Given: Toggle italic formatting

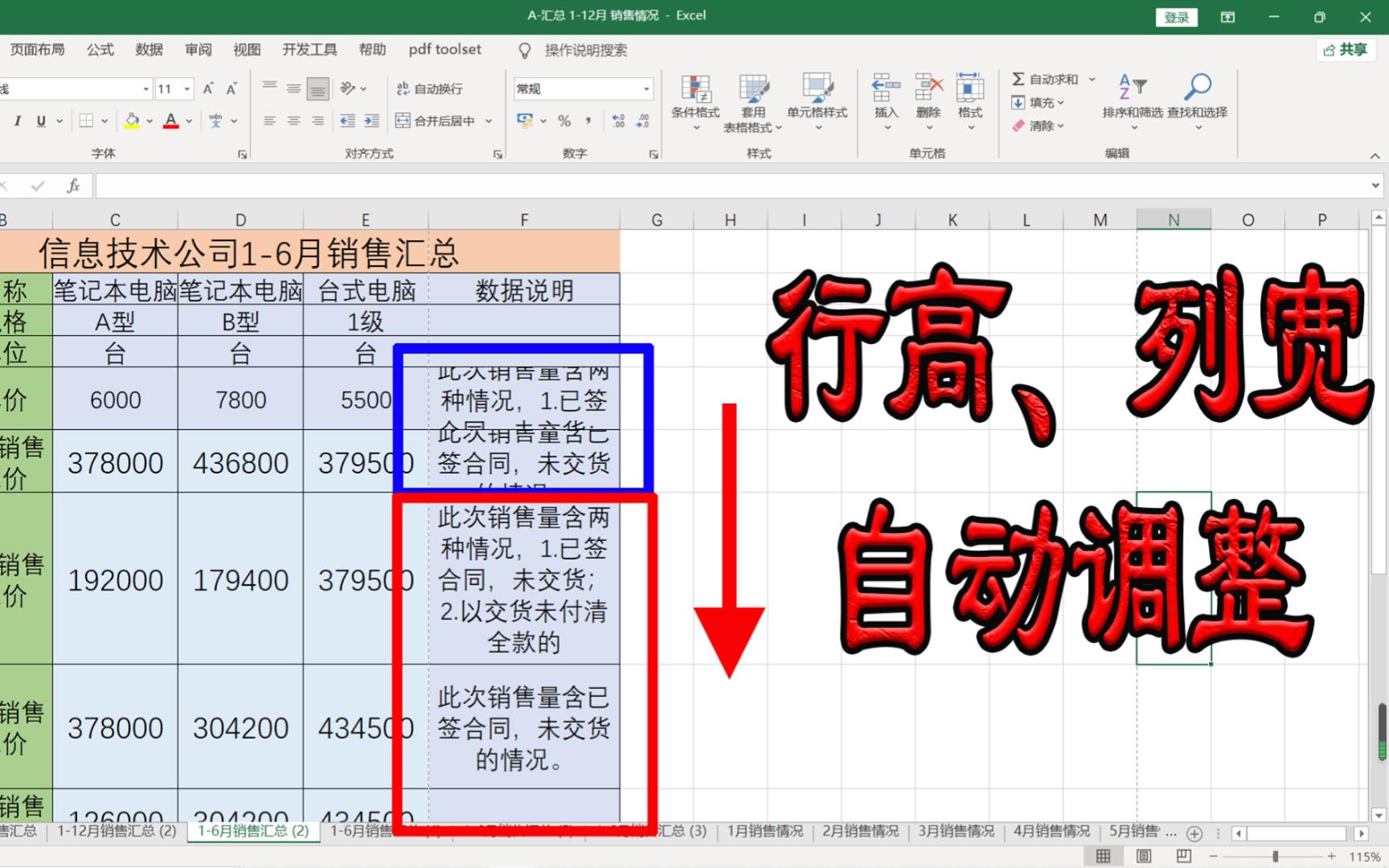Looking at the screenshot, I should (x=17, y=121).
